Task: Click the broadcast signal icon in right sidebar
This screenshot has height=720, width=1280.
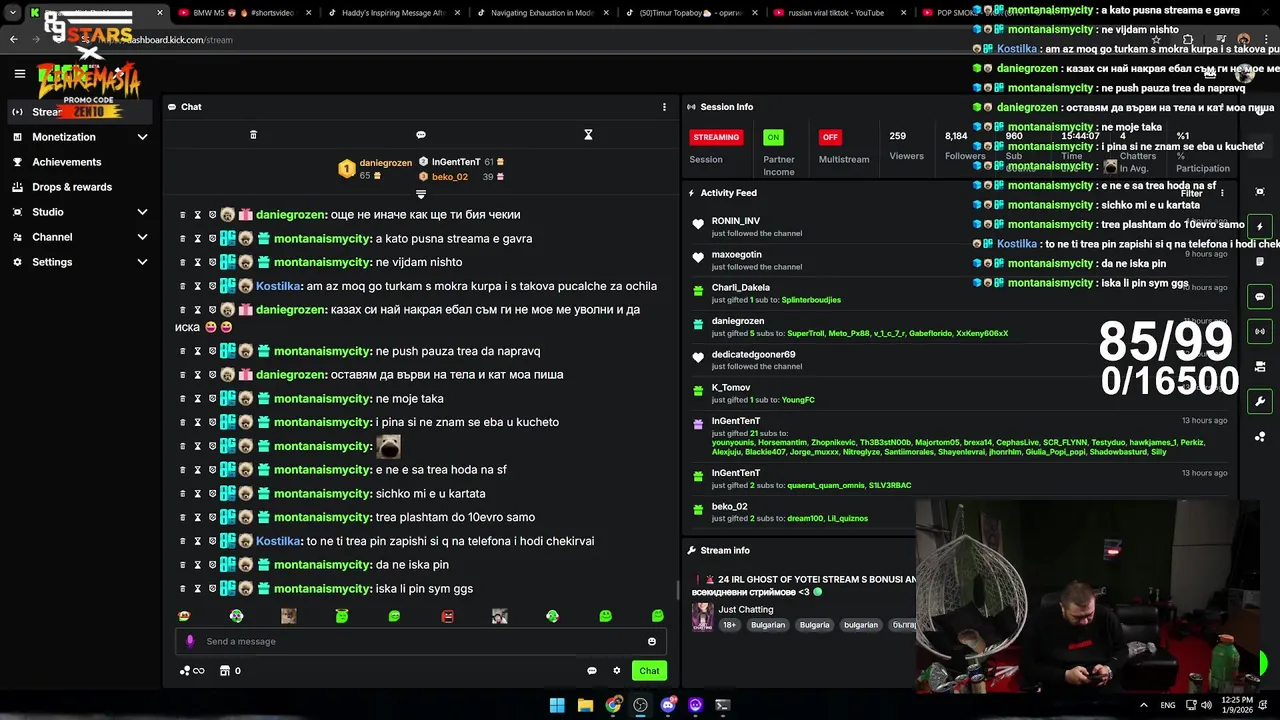Action: pyautogui.click(x=1260, y=331)
